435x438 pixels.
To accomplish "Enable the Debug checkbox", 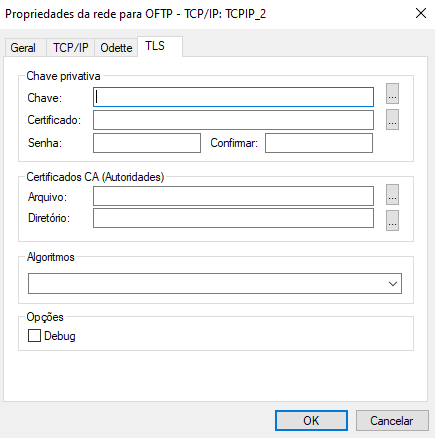I will [34, 336].
